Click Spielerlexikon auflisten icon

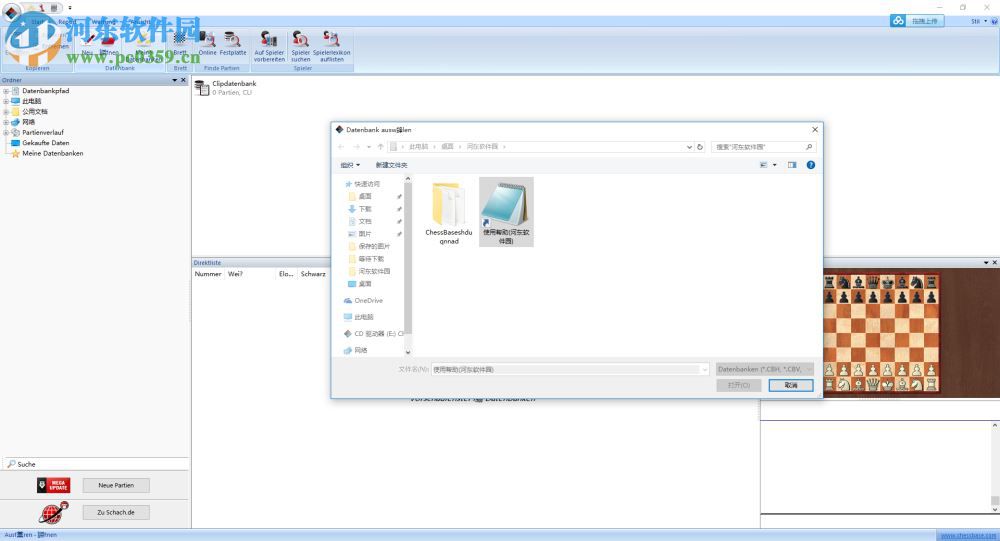point(332,46)
